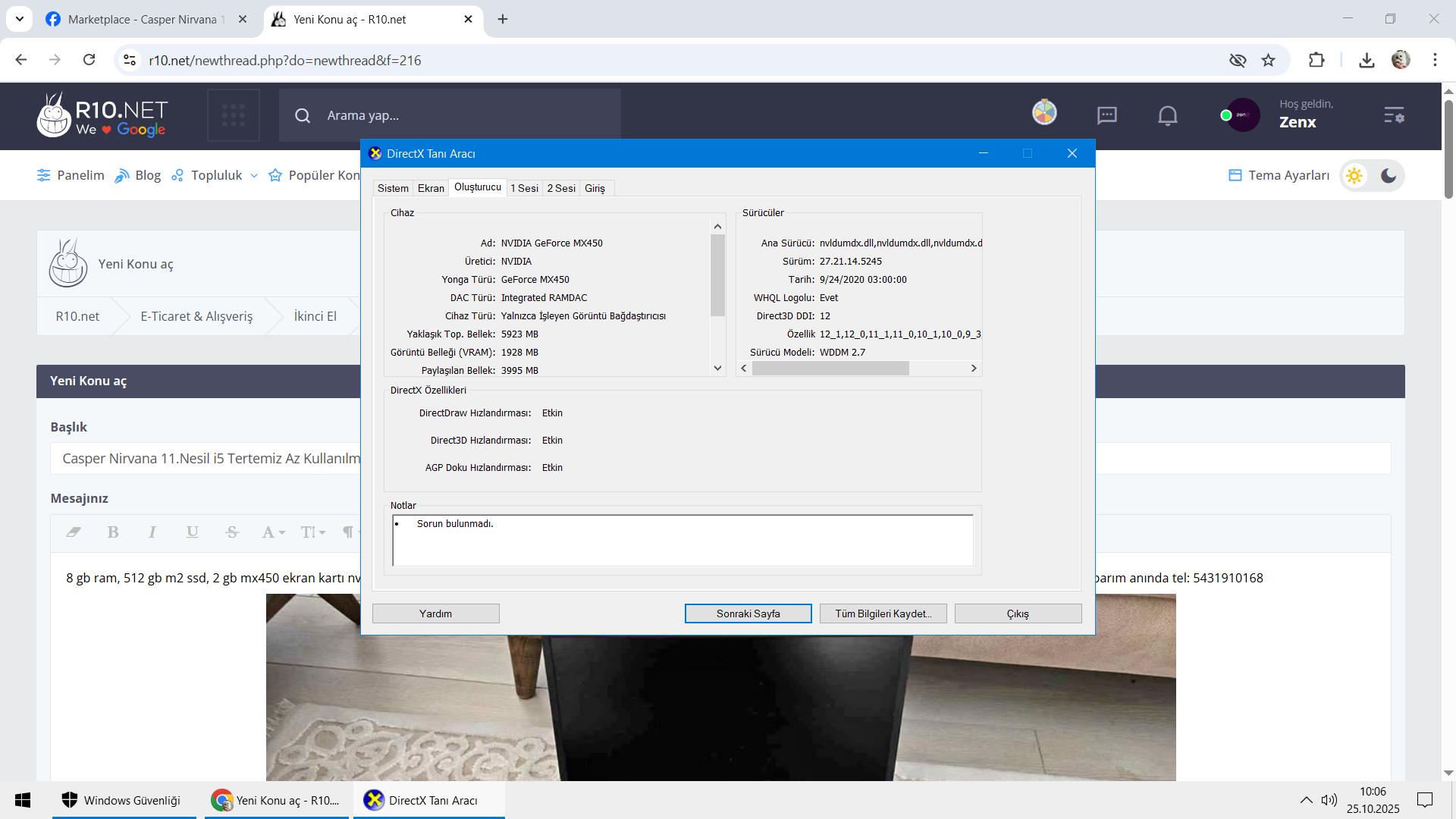Open the colorful wheel icon in header

coord(1044,112)
